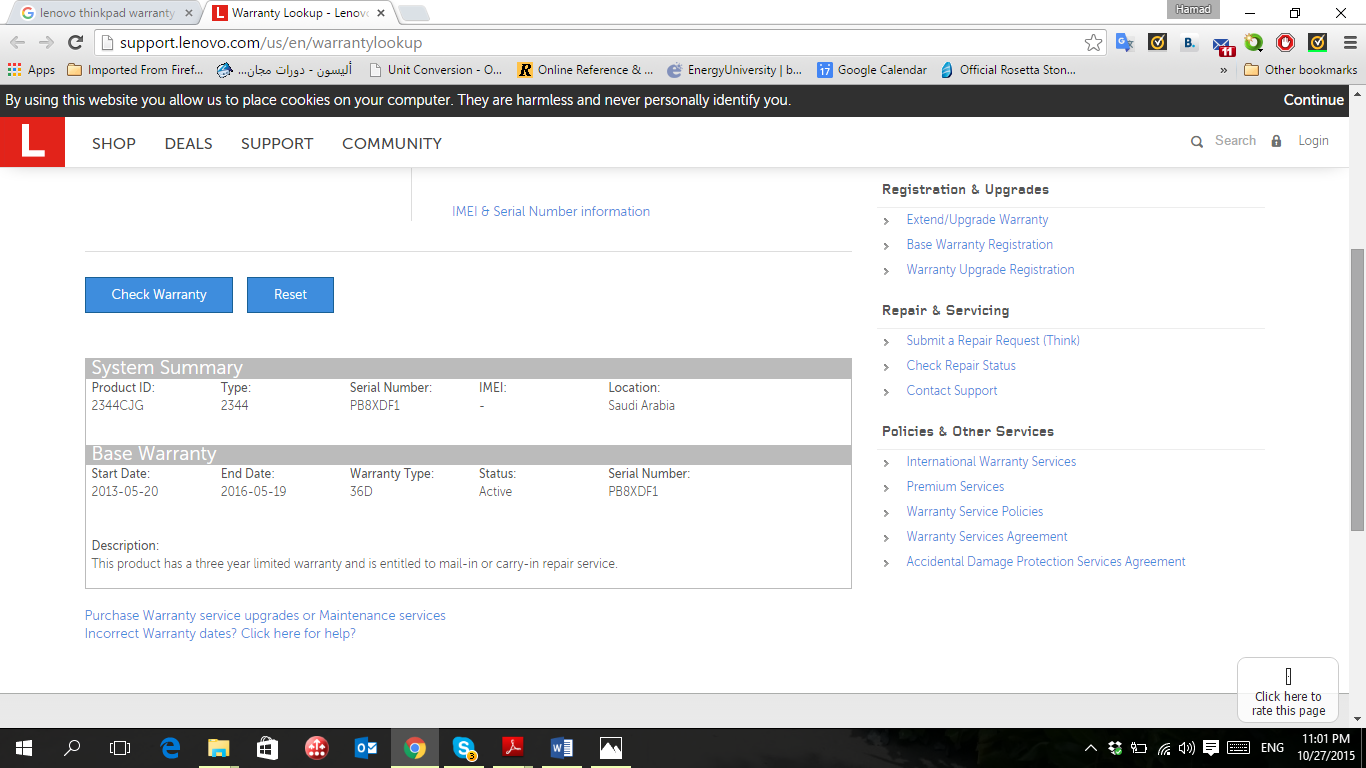
Task: Reload the page with the refresh icon
Action: 75,43
